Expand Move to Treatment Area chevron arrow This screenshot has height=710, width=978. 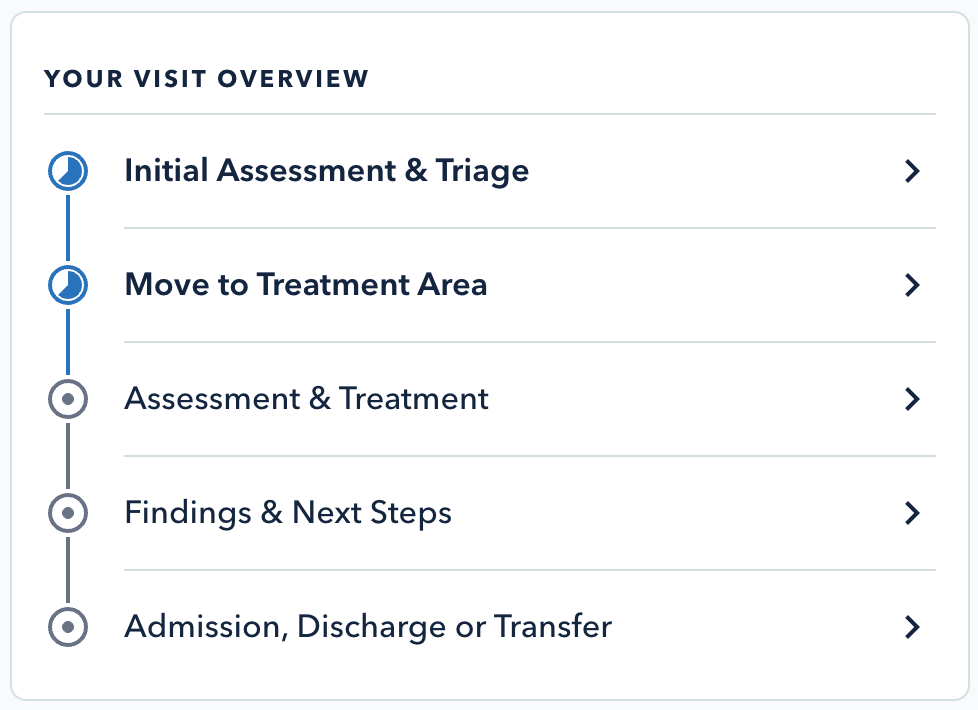(911, 286)
